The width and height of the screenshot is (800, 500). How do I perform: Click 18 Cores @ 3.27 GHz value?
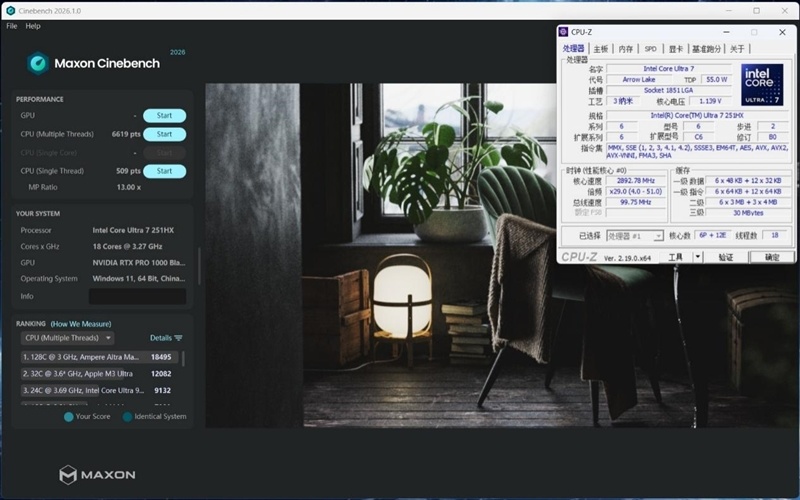[127, 246]
